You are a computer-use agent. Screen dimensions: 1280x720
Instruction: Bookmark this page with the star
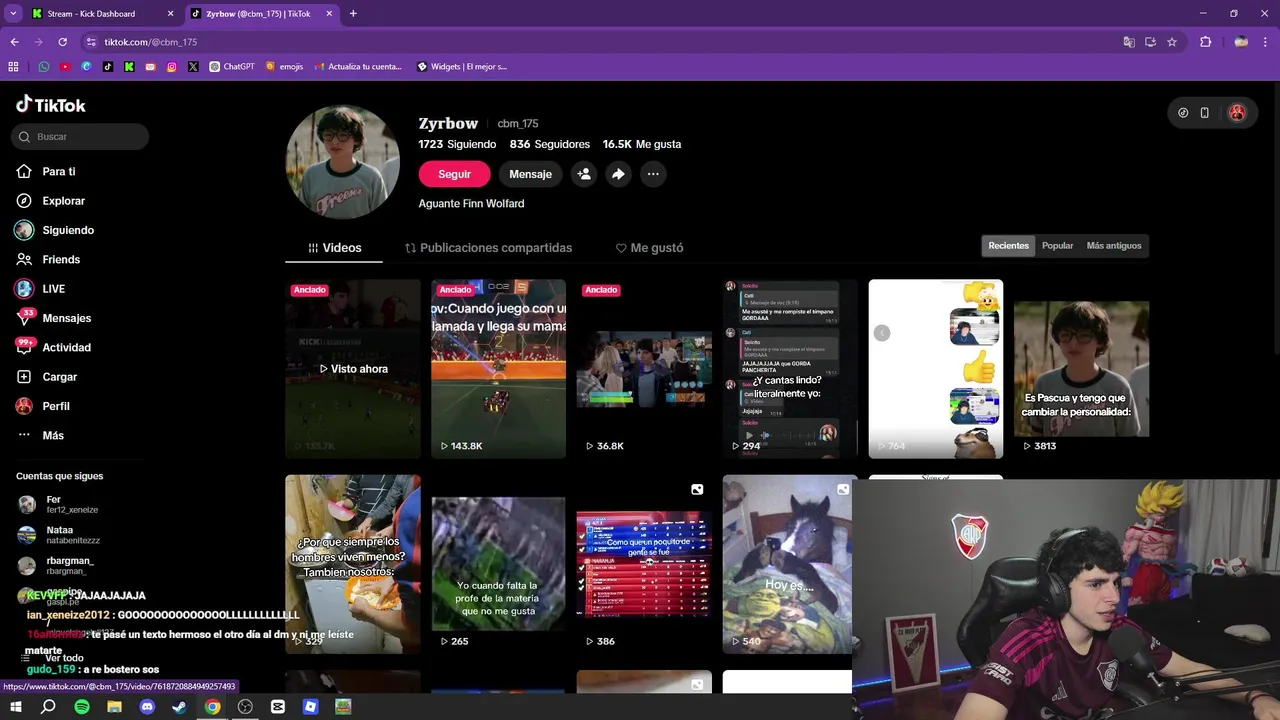(1172, 42)
